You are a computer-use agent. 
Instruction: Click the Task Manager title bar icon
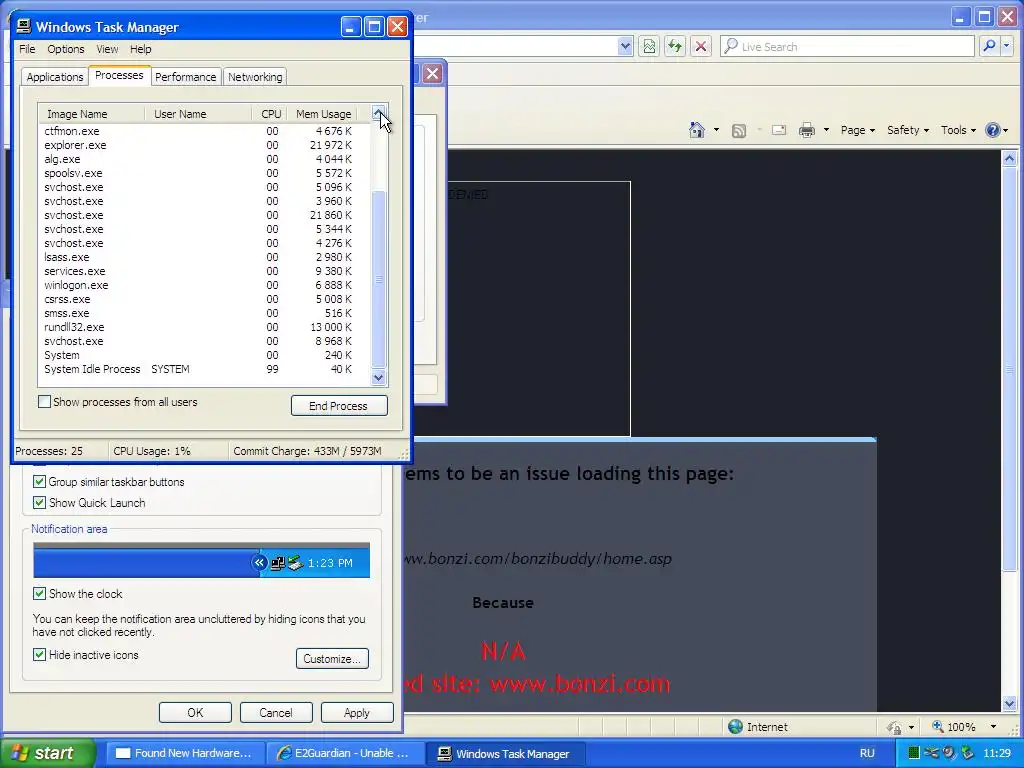pos(24,26)
